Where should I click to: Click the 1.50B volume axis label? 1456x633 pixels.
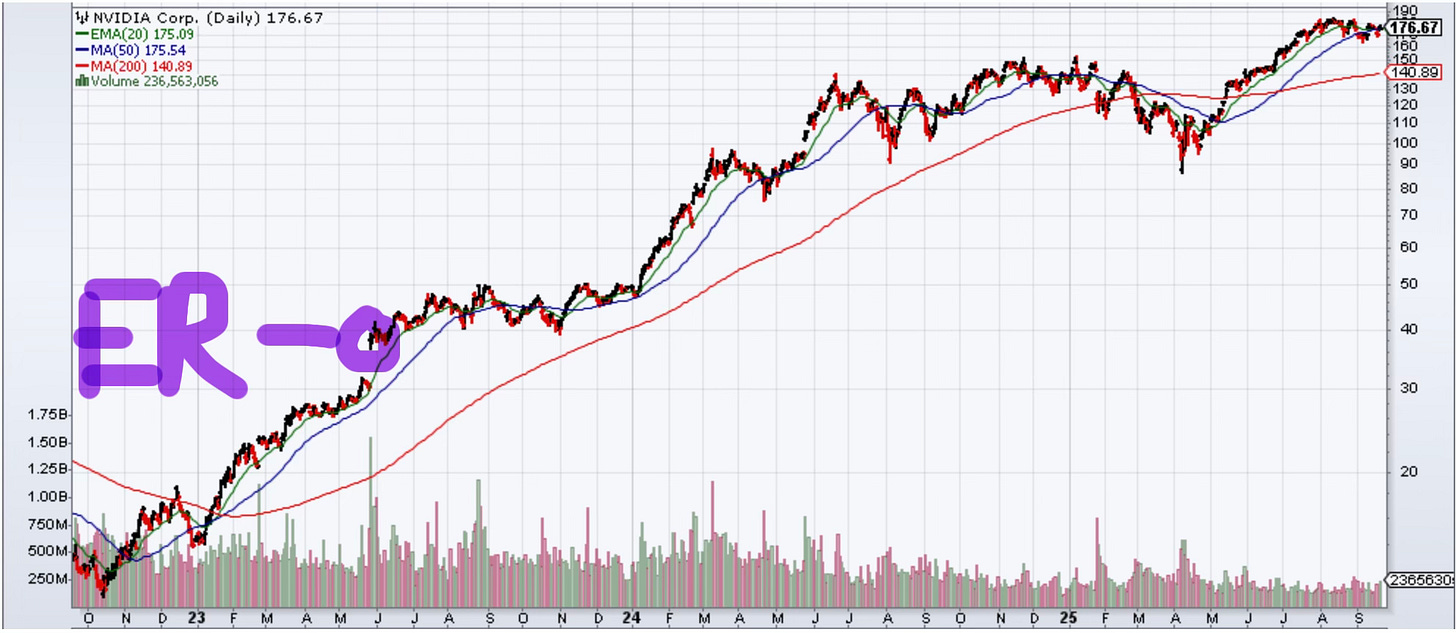[x=48, y=442]
